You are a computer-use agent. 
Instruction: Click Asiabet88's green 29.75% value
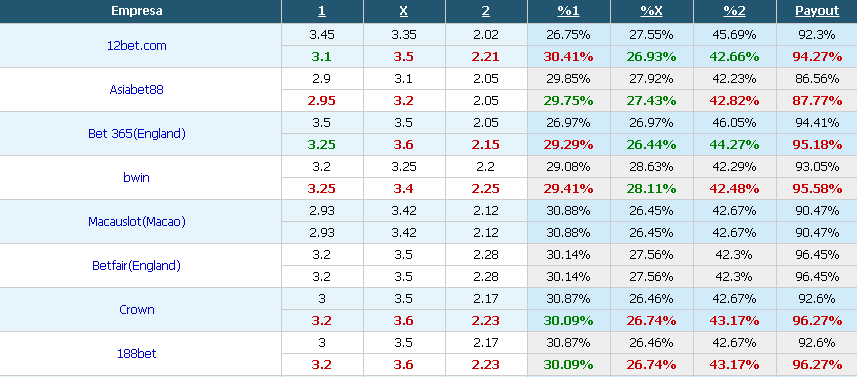click(568, 101)
